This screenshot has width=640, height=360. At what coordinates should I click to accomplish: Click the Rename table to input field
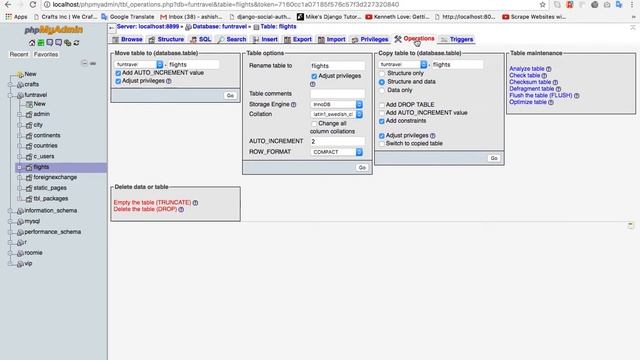[337, 66]
